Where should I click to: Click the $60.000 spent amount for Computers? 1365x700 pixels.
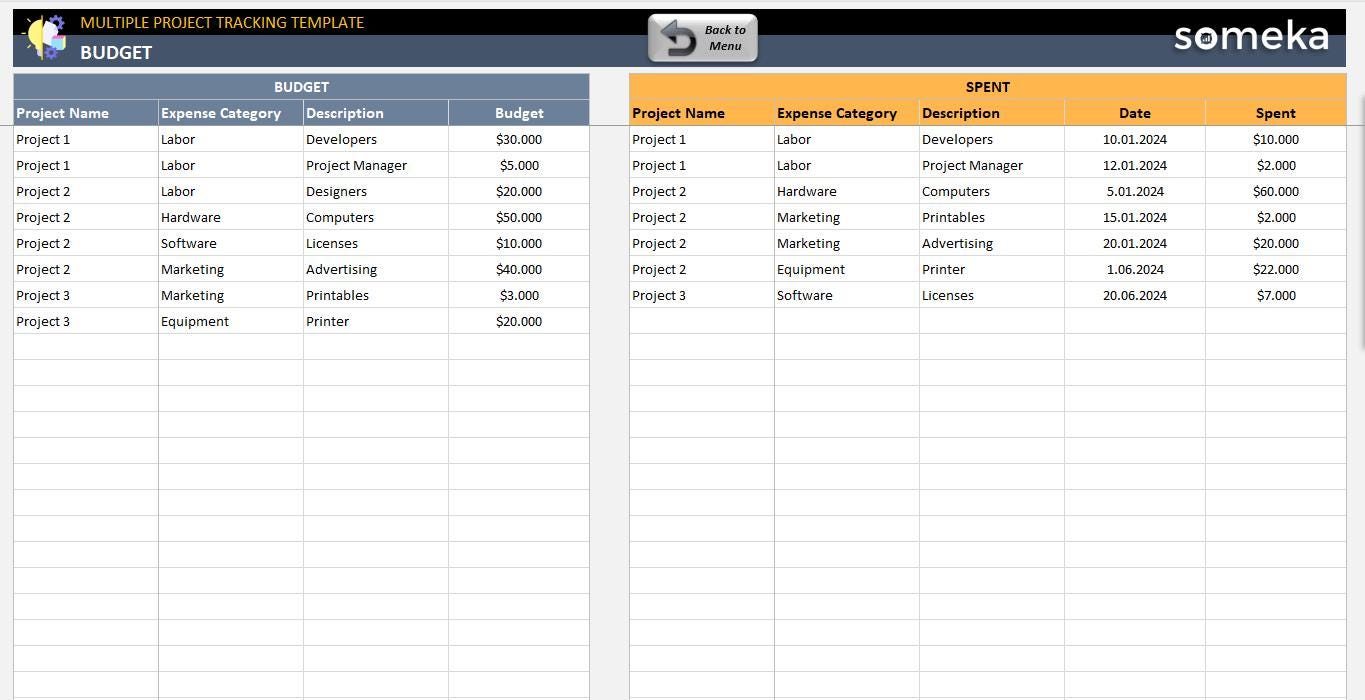(x=1275, y=191)
